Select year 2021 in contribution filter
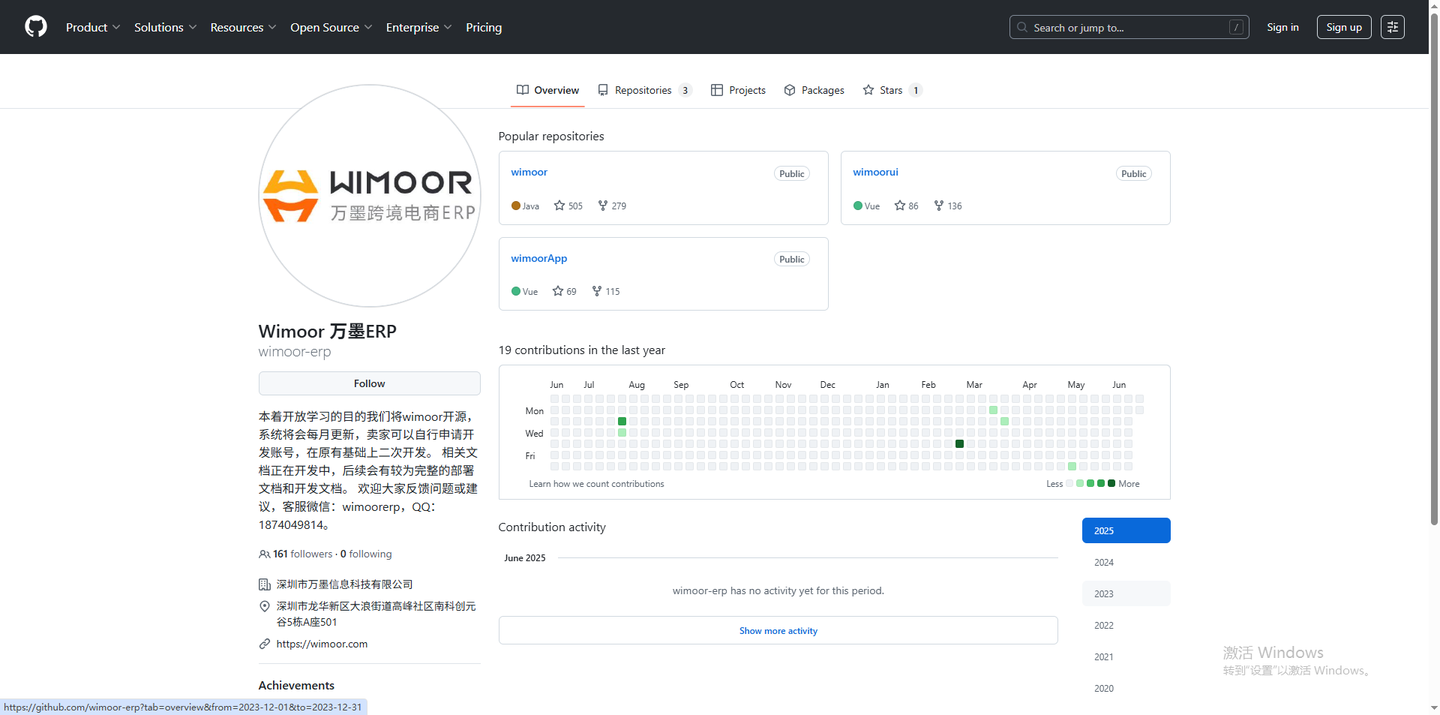 pos(1126,657)
